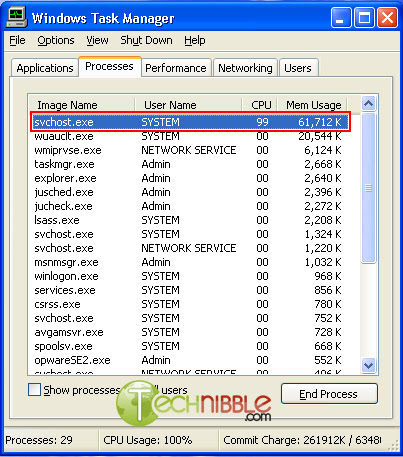Select the winlogon.exe process row
This screenshot has width=403, height=457.
click(190, 276)
